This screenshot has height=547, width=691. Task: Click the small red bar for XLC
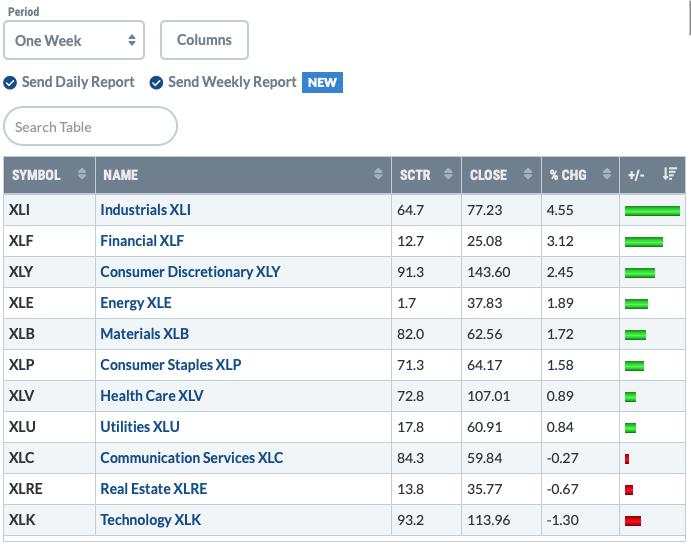627,459
